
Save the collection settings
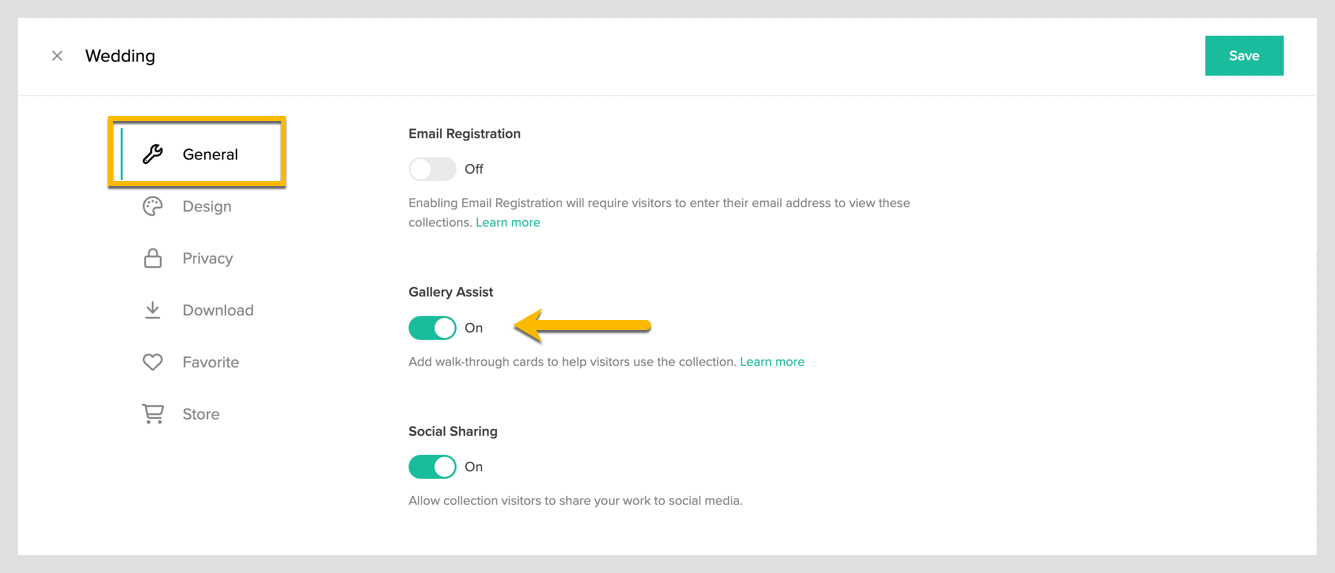tap(1244, 56)
